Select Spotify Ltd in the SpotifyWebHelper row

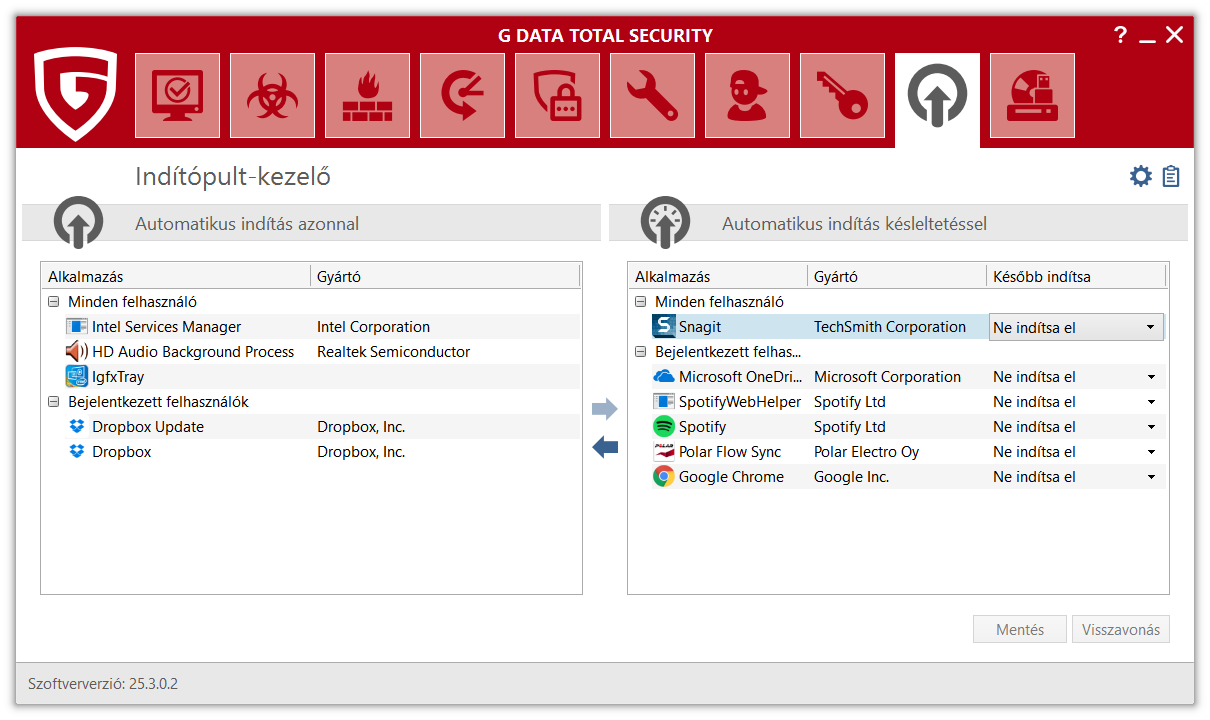click(850, 402)
